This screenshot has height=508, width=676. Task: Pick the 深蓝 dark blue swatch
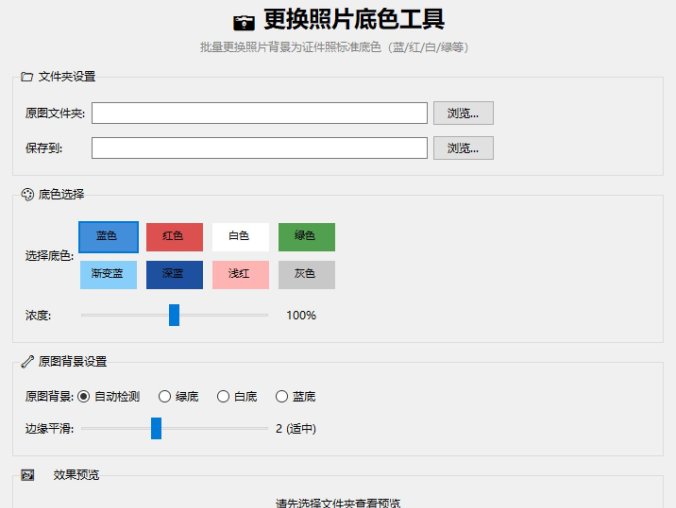tap(174, 274)
